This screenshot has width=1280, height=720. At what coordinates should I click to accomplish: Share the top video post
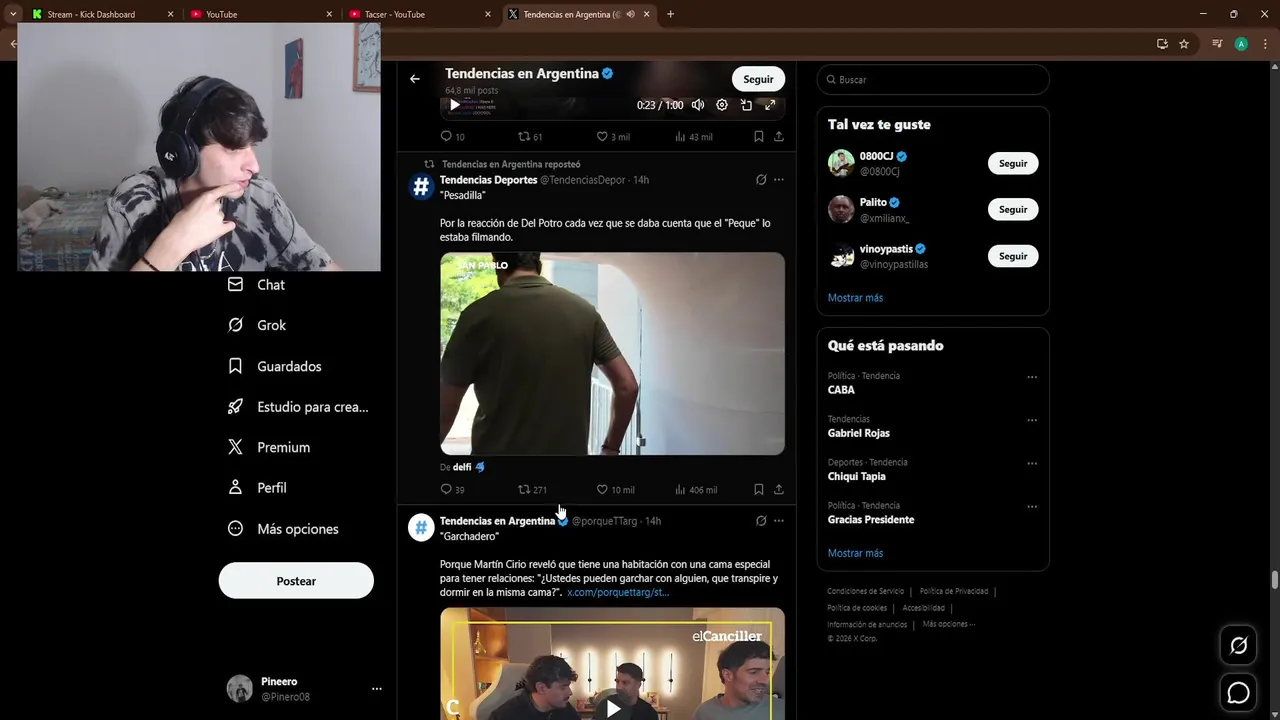click(x=779, y=136)
